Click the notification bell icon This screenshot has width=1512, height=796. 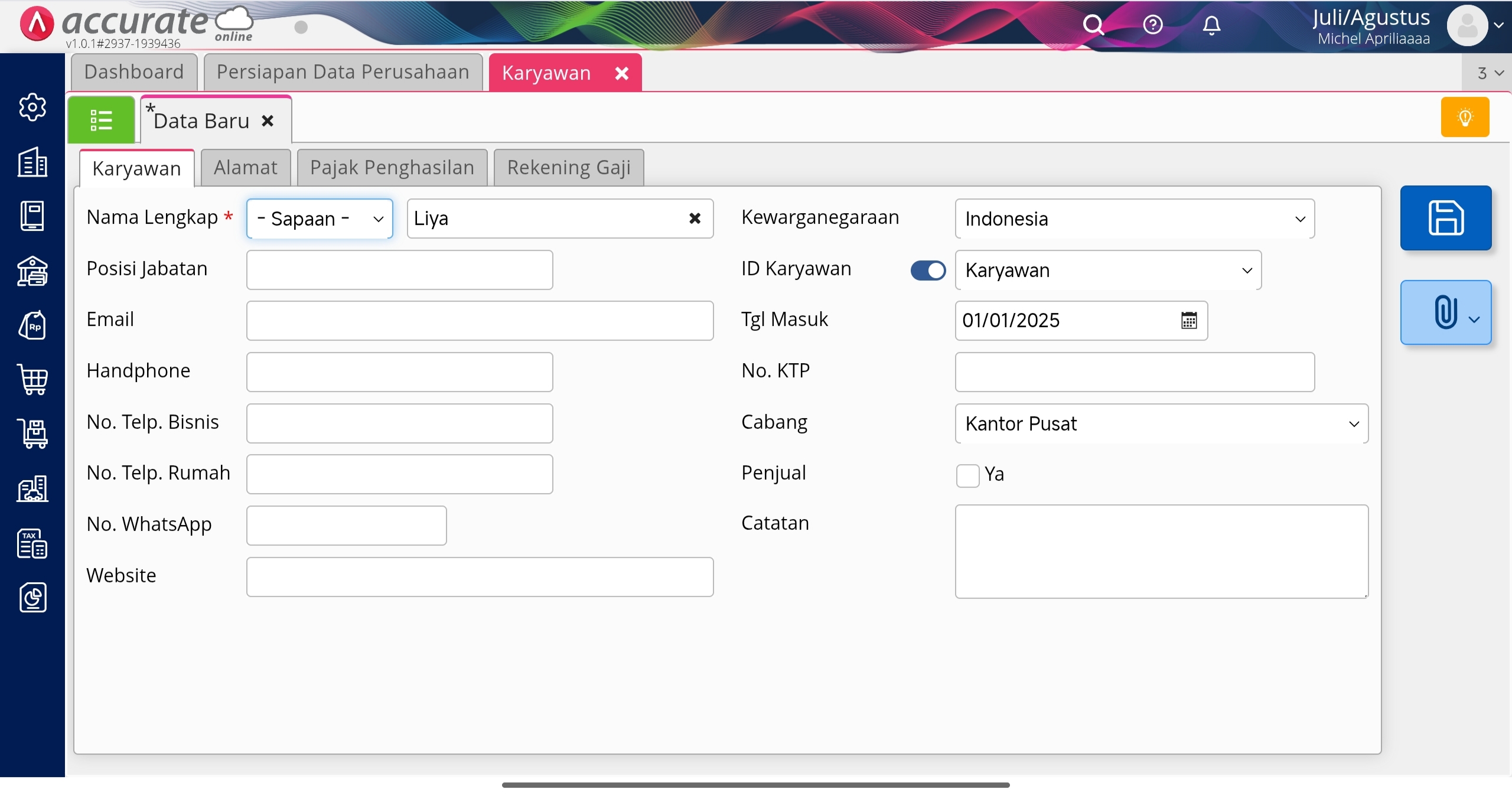1211,25
